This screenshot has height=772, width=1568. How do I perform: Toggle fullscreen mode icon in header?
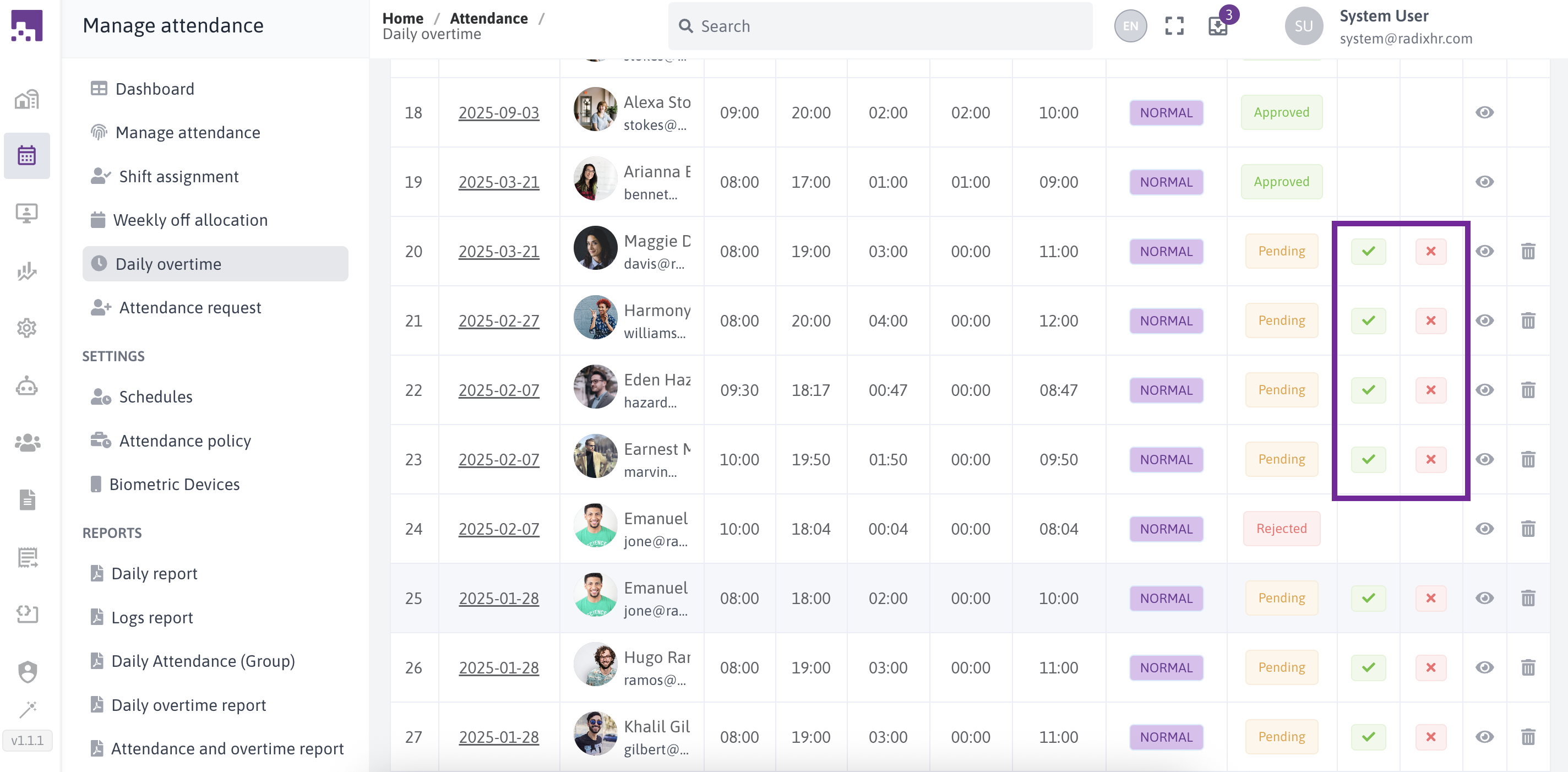(1174, 26)
